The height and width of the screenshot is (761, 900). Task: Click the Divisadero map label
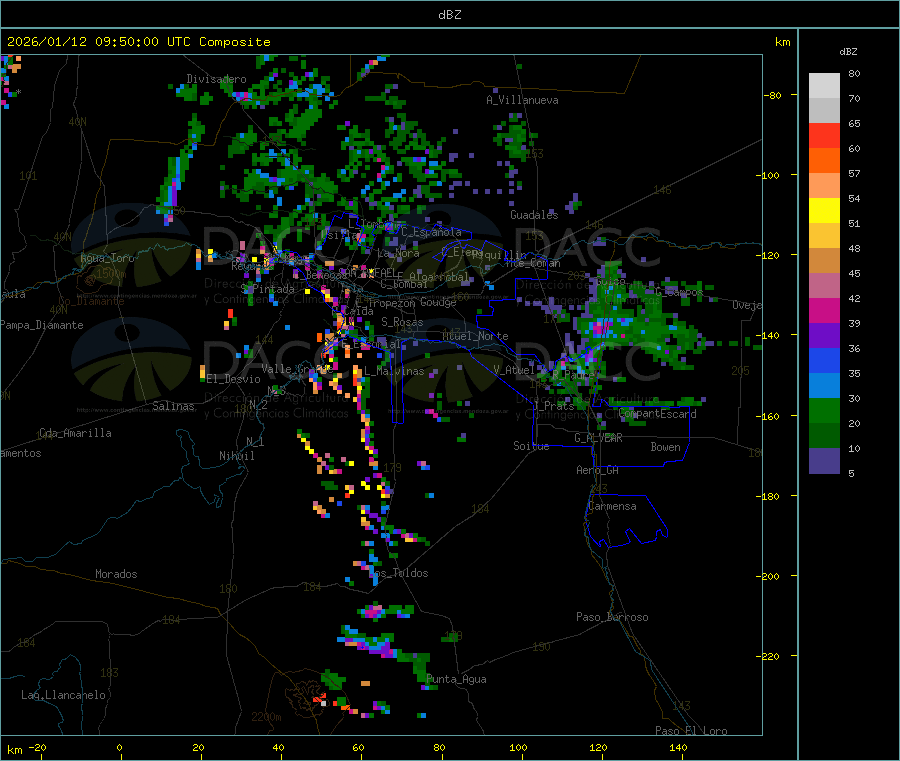click(216, 79)
